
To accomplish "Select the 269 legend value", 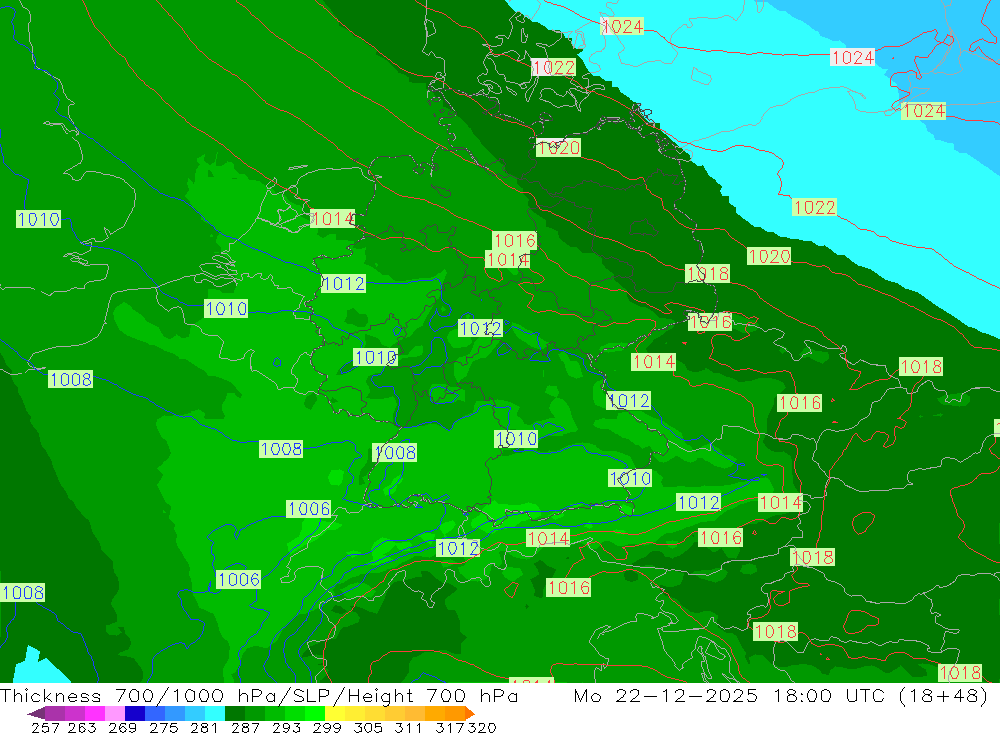I will pyautogui.click(x=121, y=727).
